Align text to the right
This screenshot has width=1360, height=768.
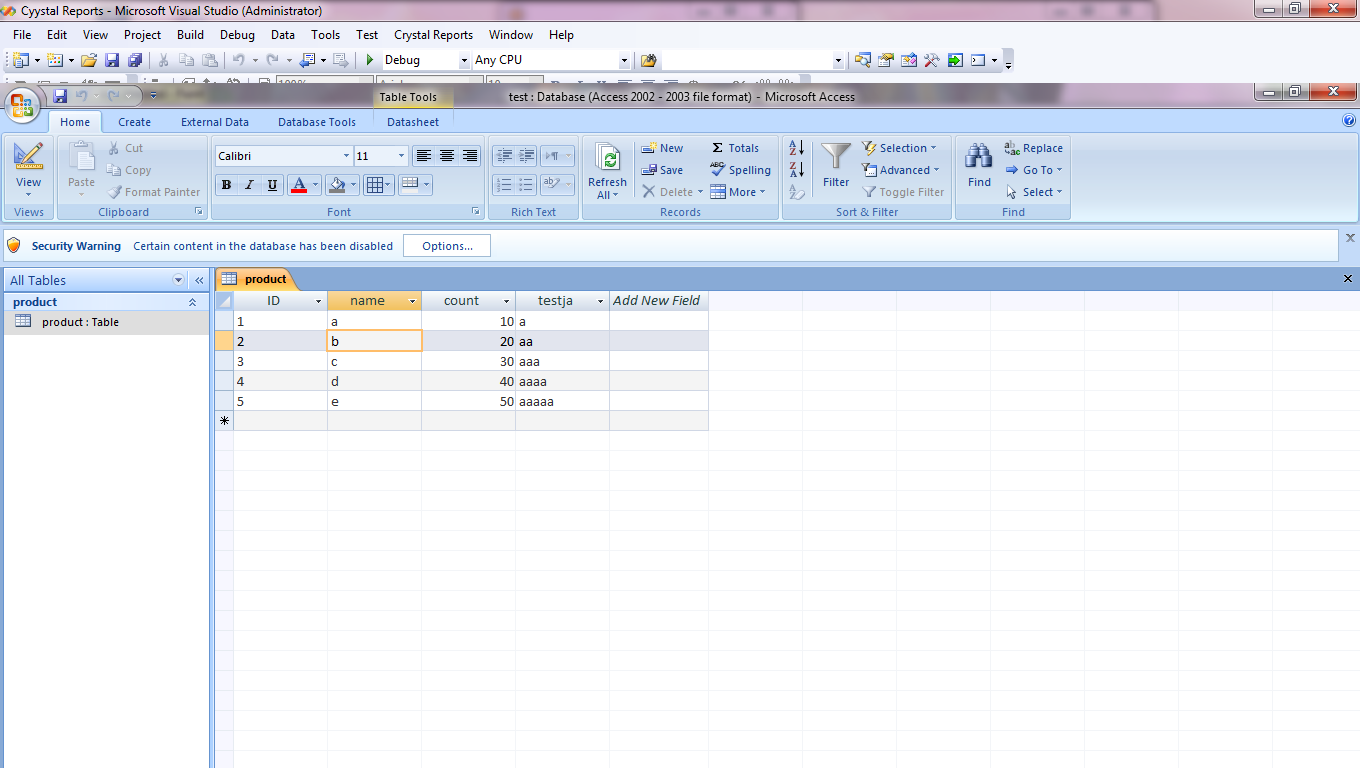tap(470, 156)
